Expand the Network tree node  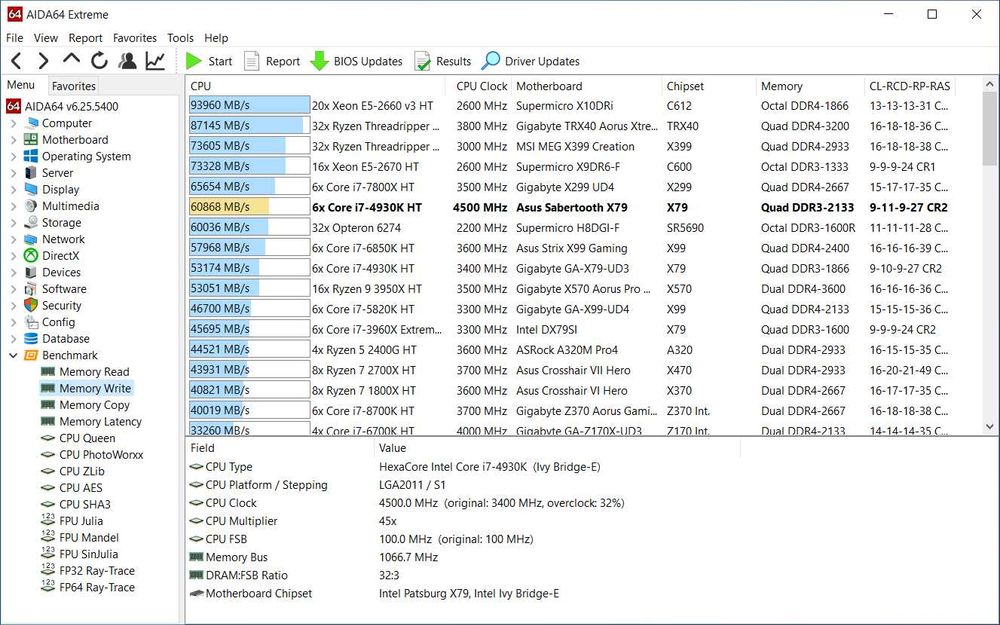tap(13, 240)
